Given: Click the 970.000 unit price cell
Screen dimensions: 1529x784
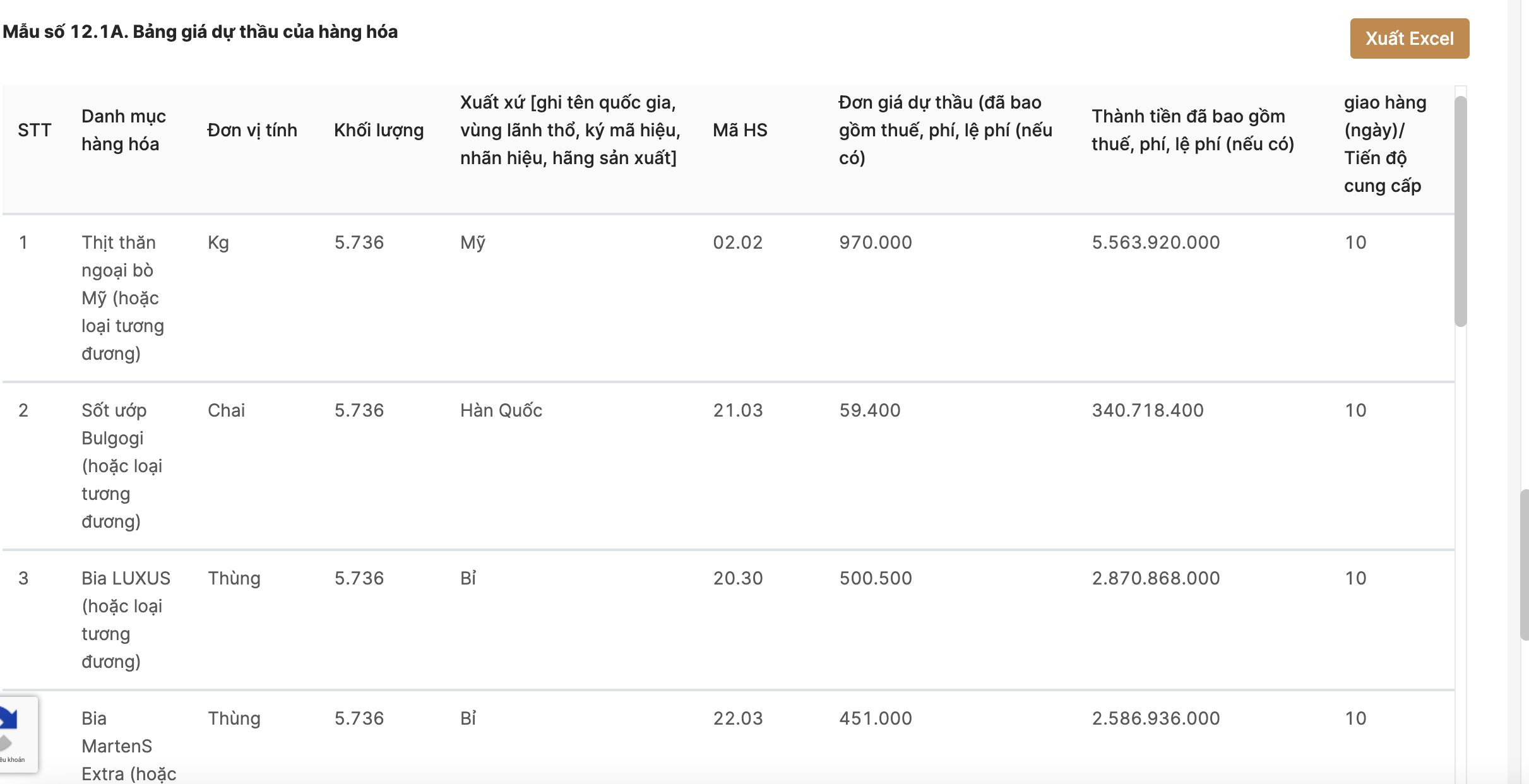Looking at the screenshot, I should tap(876, 242).
